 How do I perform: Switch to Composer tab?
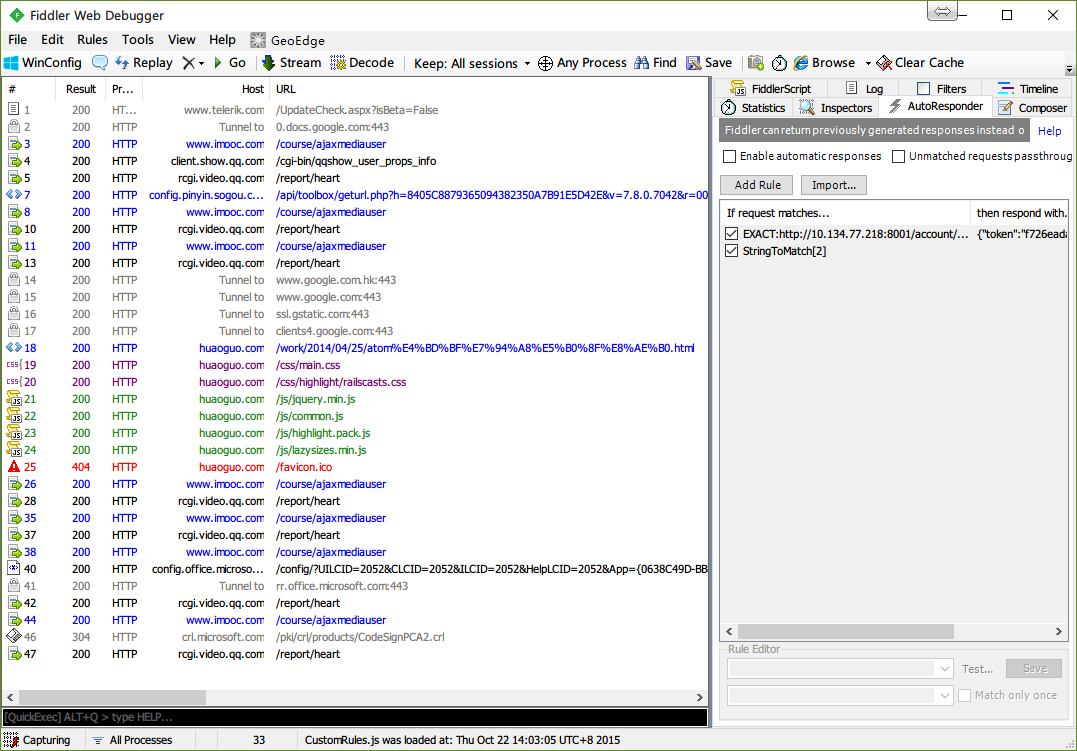pos(1032,108)
